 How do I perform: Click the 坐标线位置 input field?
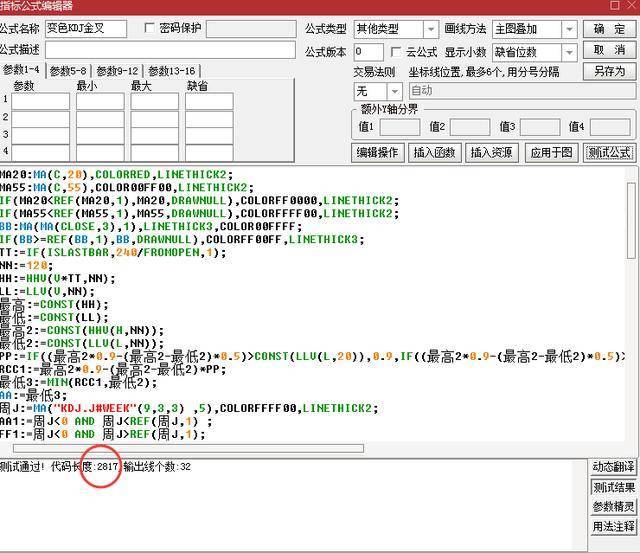[522, 91]
